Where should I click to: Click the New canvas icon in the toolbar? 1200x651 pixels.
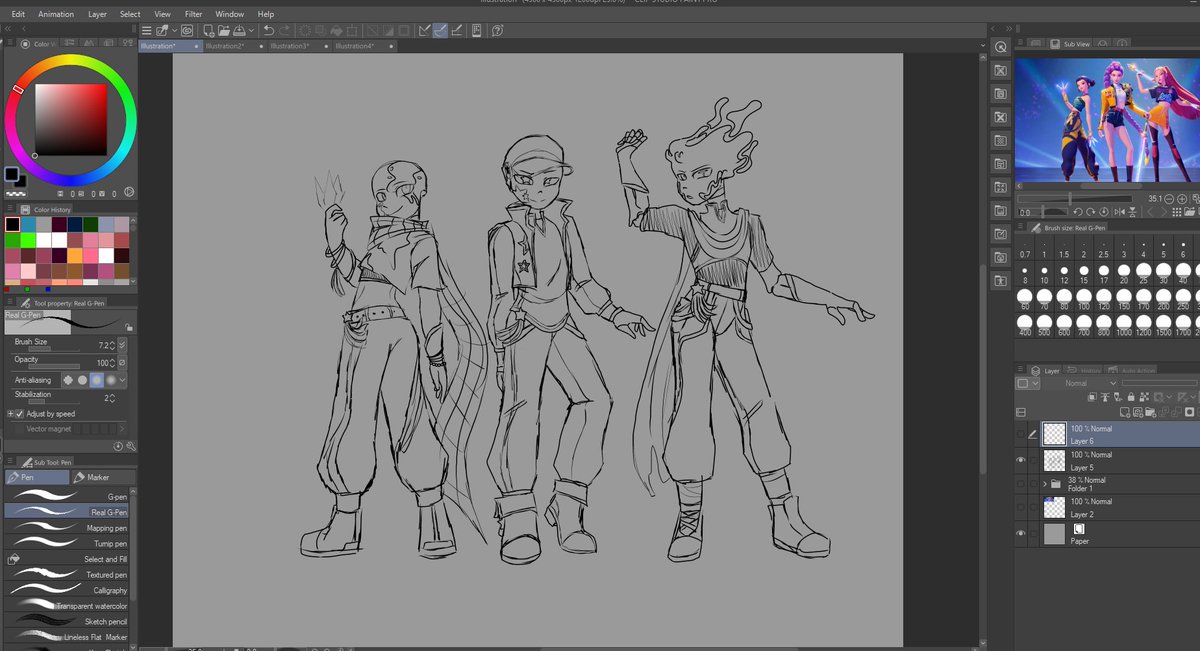point(209,30)
